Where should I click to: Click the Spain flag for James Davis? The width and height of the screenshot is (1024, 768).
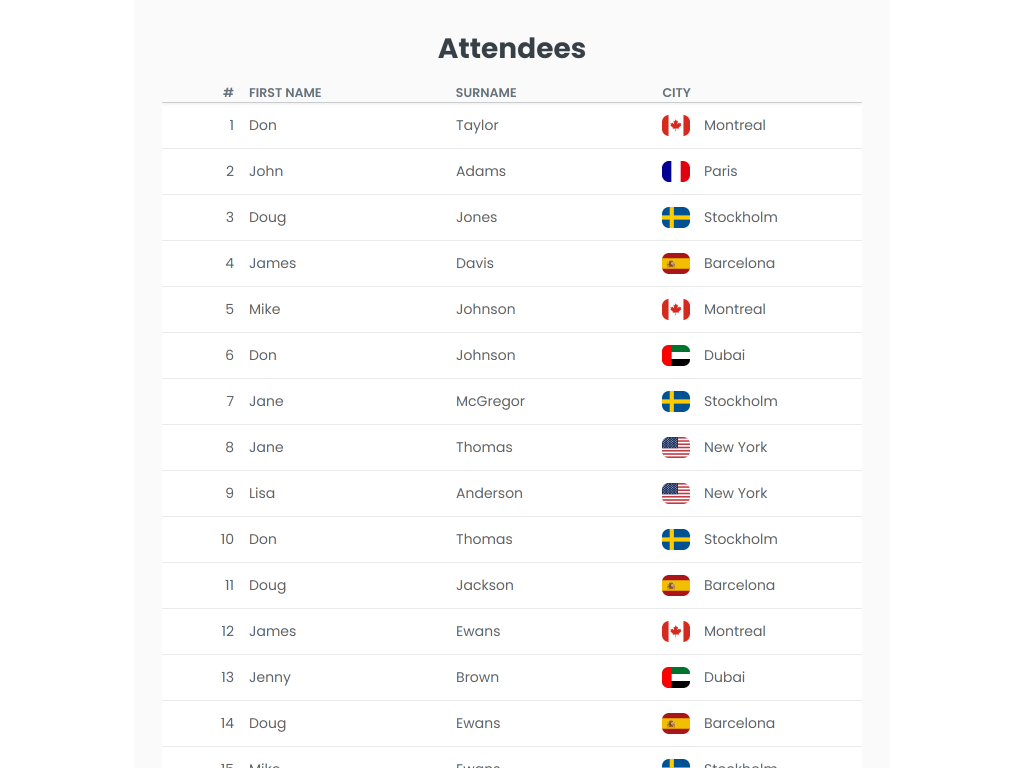tap(675, 263)
